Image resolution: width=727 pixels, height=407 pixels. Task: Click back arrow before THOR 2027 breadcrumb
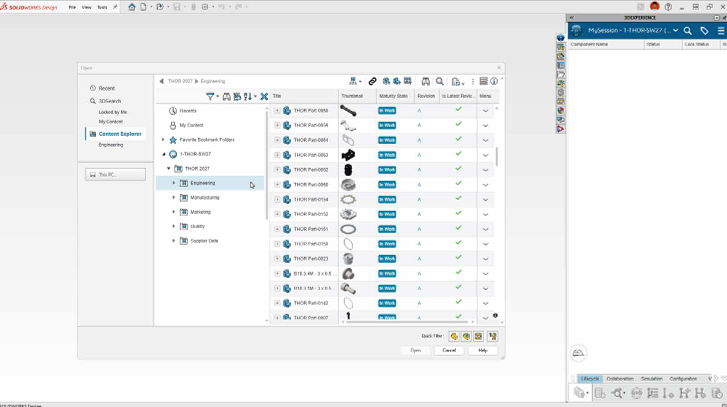click(x=161, y=81)
